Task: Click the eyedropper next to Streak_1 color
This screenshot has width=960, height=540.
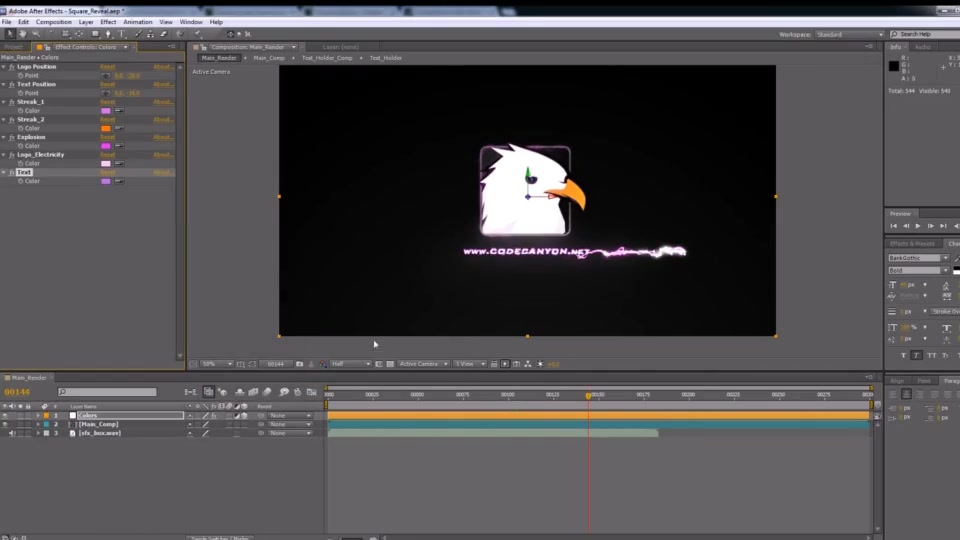Action: pos(119,111)
